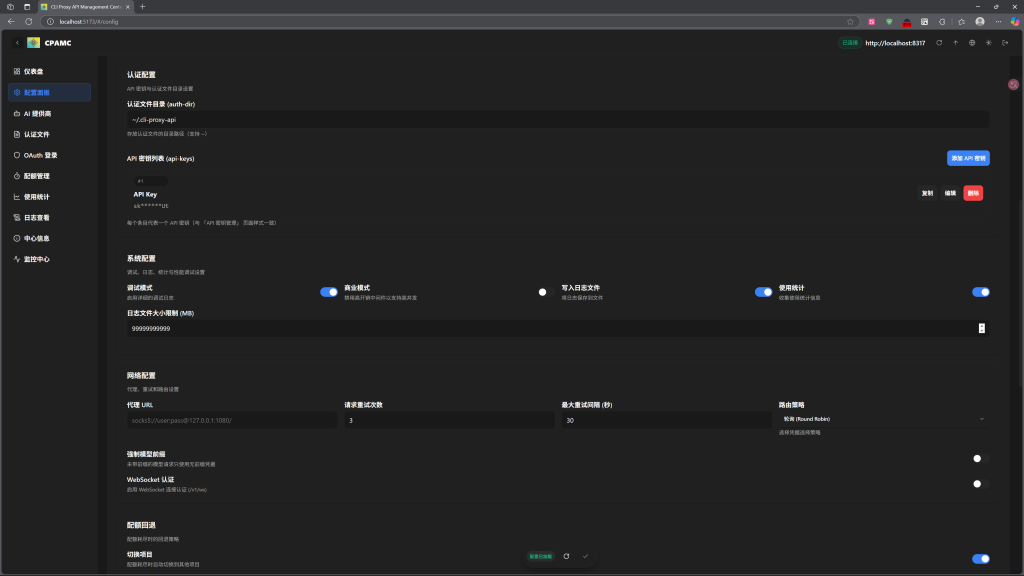The height and width of the screenshot is (576, 1024).
Task: Open the language globe icon
Action: click(x=972, y=42)
